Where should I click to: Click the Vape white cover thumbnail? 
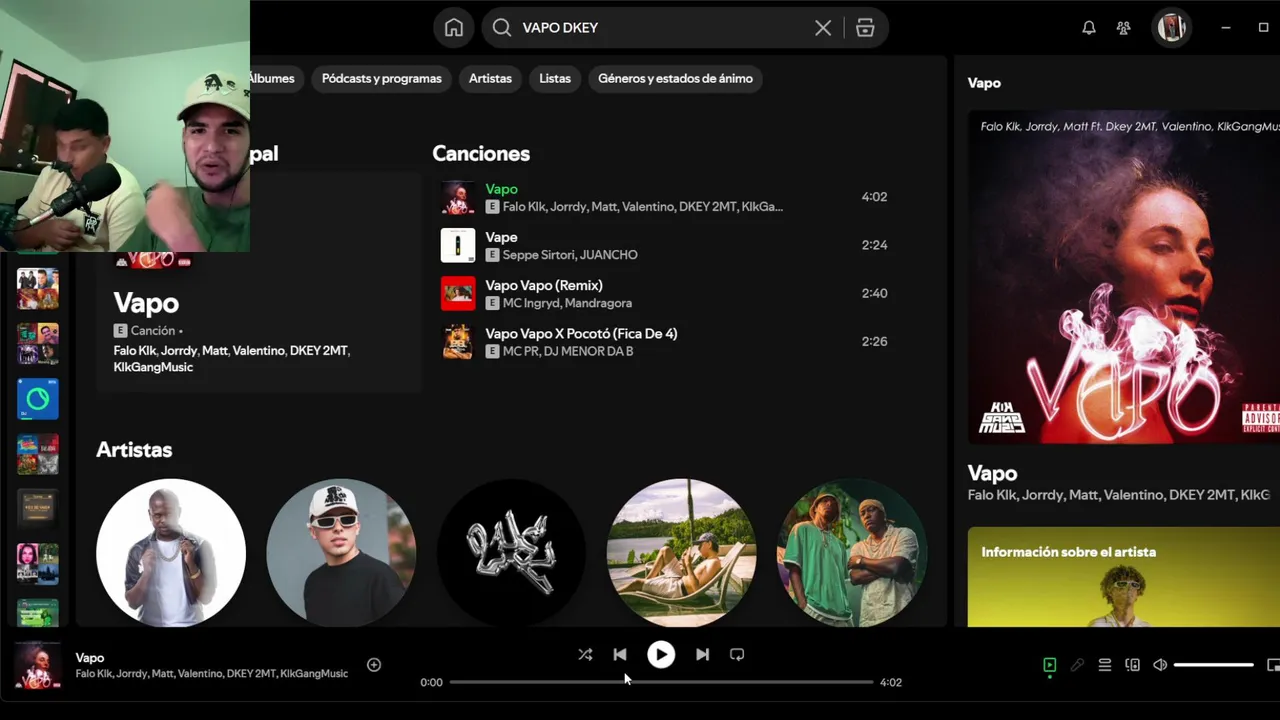tap(458, 245)
